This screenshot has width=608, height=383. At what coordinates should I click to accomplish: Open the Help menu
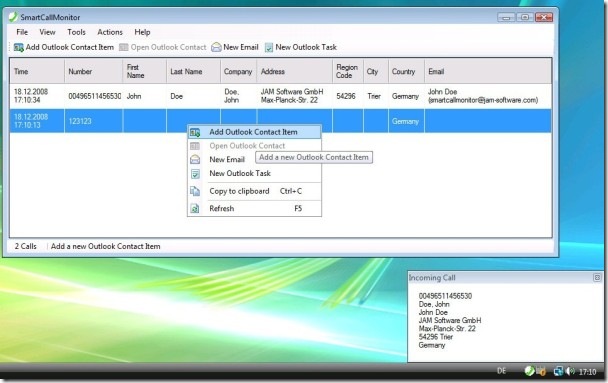coord(142,32)
